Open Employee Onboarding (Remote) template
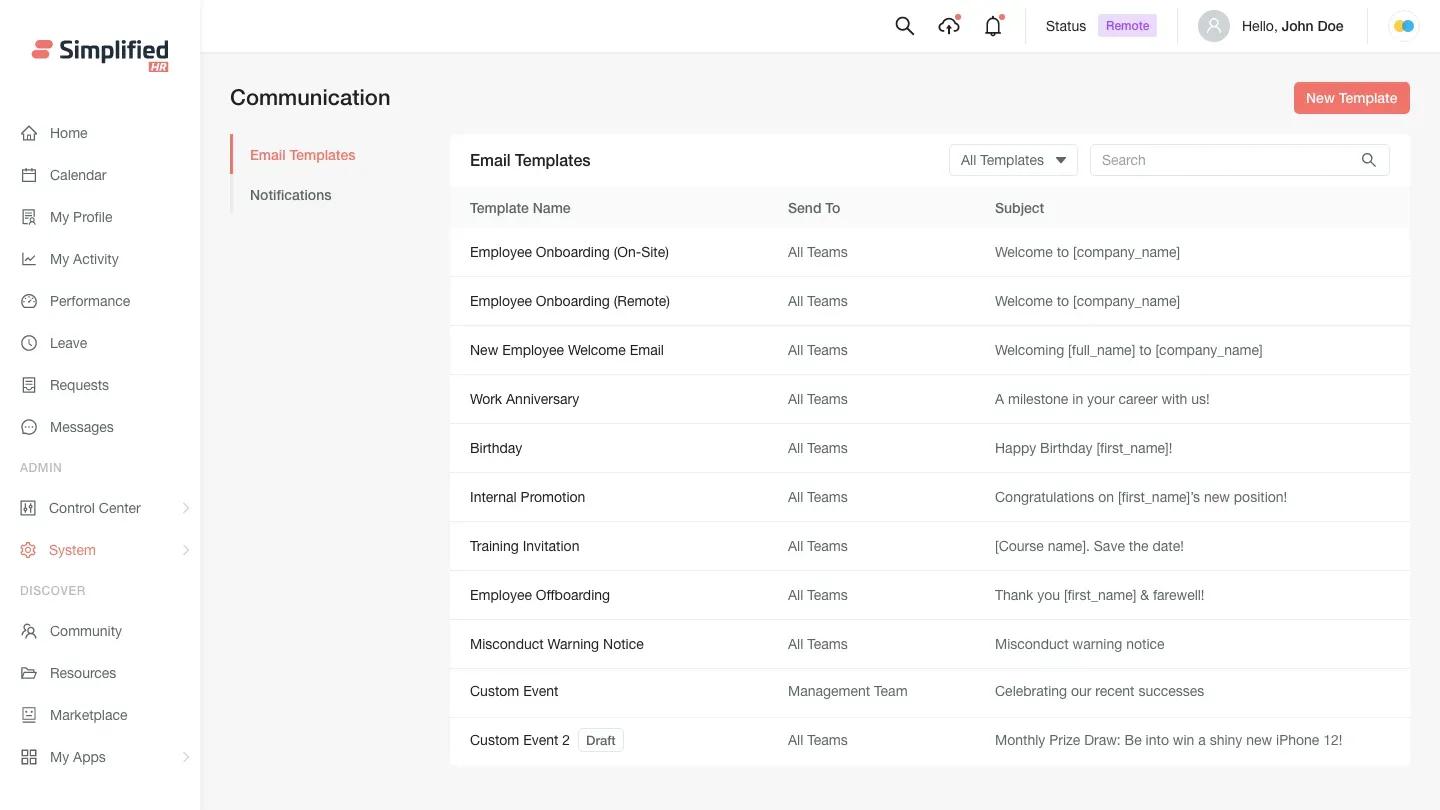 tap(570, 301)
